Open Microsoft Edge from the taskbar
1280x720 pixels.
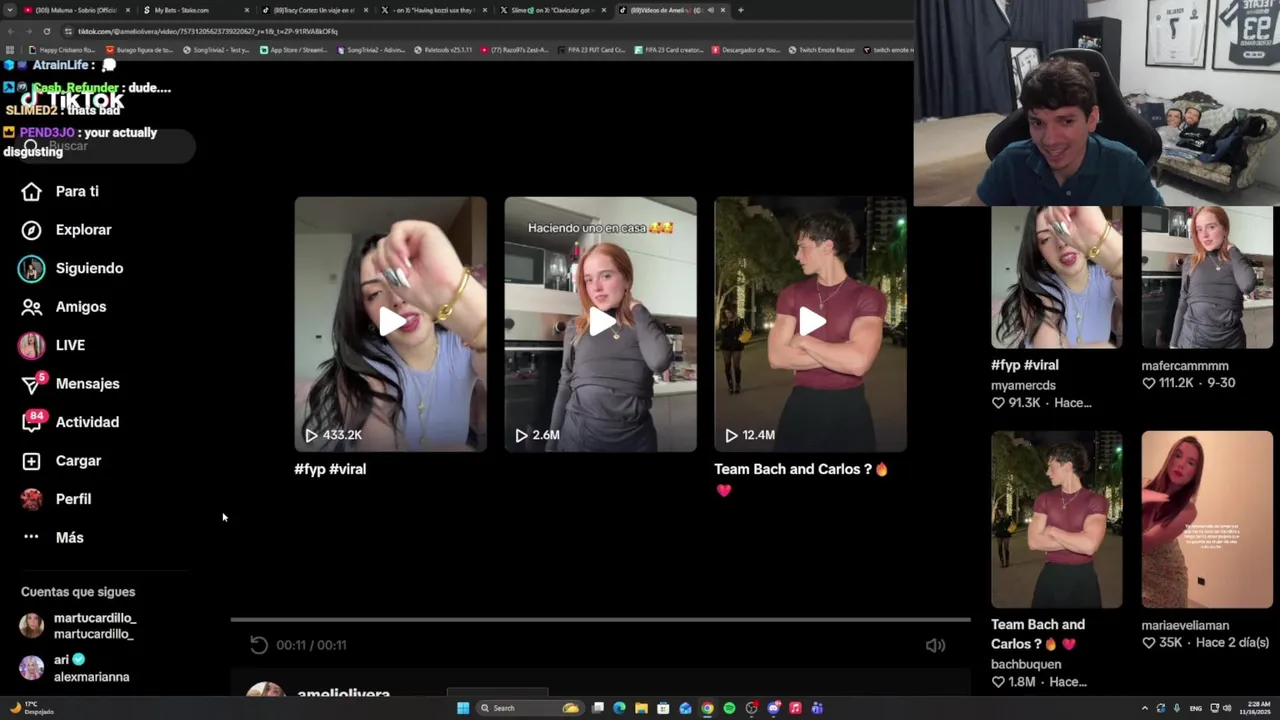(619, 708)
